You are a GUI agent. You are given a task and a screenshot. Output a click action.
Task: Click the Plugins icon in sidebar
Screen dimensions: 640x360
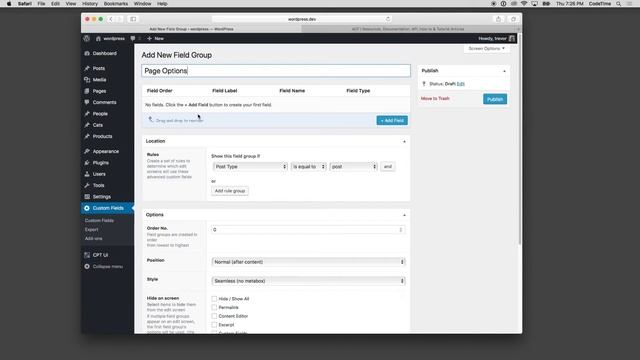[x=87, y=162]
